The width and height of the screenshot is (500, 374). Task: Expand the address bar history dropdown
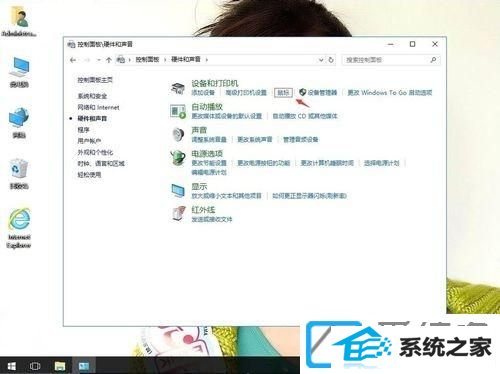point(321,60)
